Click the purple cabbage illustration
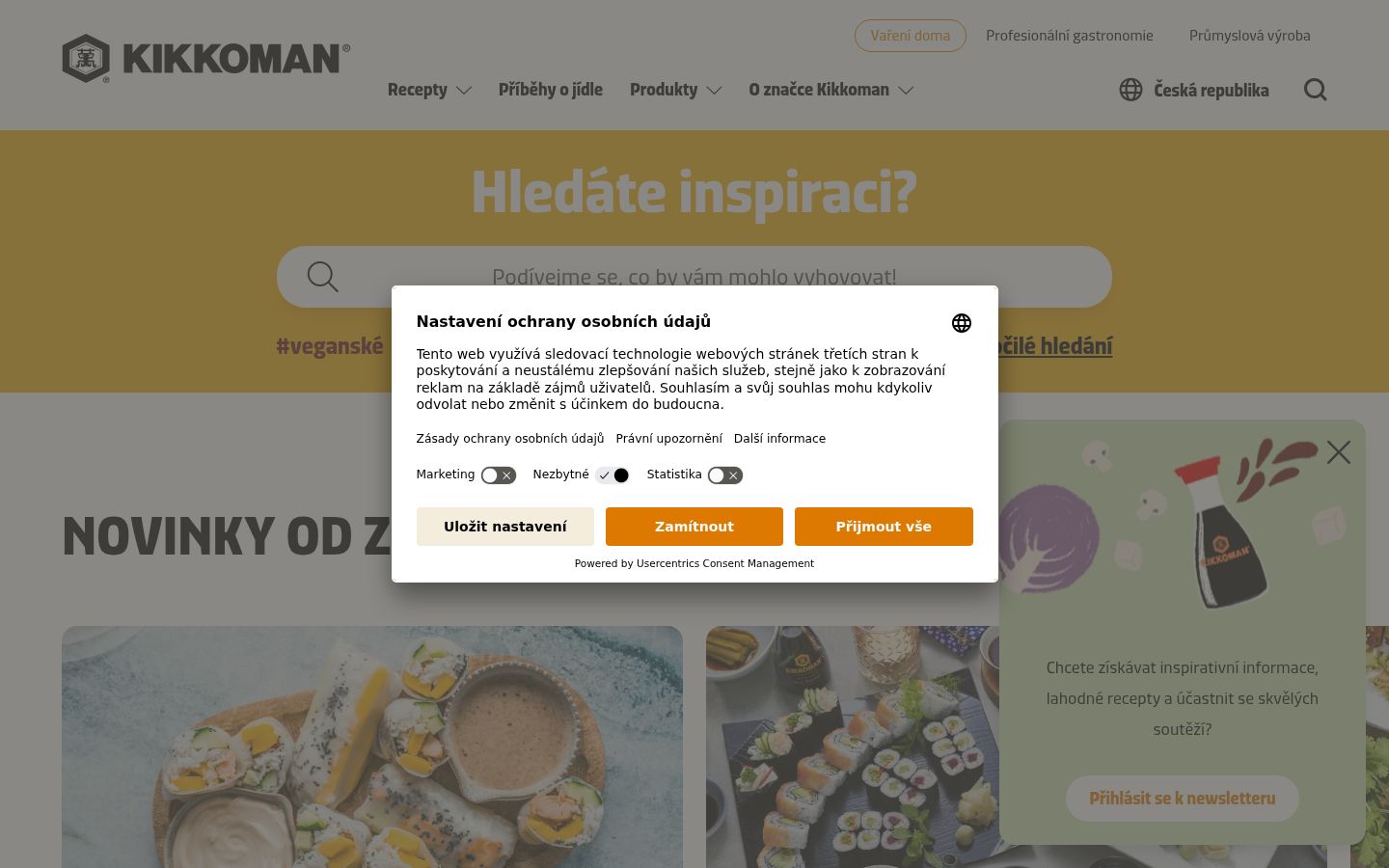The width and height of the screenshot is (1389, 868). tap(1047, 536)
